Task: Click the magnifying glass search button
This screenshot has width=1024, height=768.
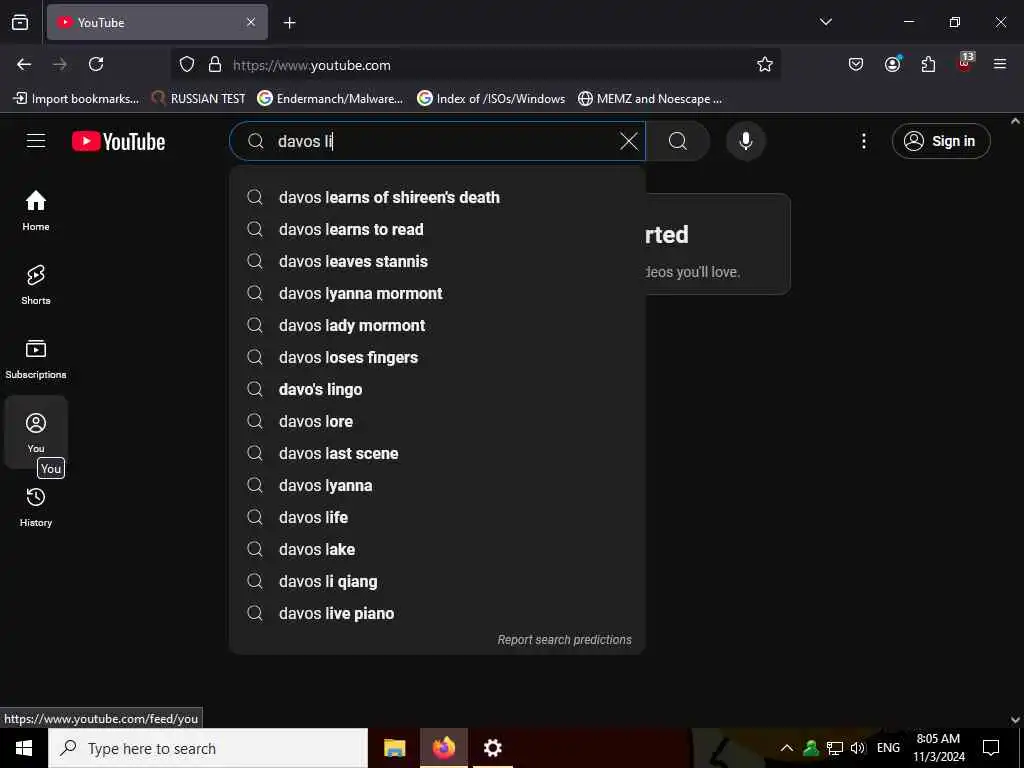Action: (x=678, y=141)
